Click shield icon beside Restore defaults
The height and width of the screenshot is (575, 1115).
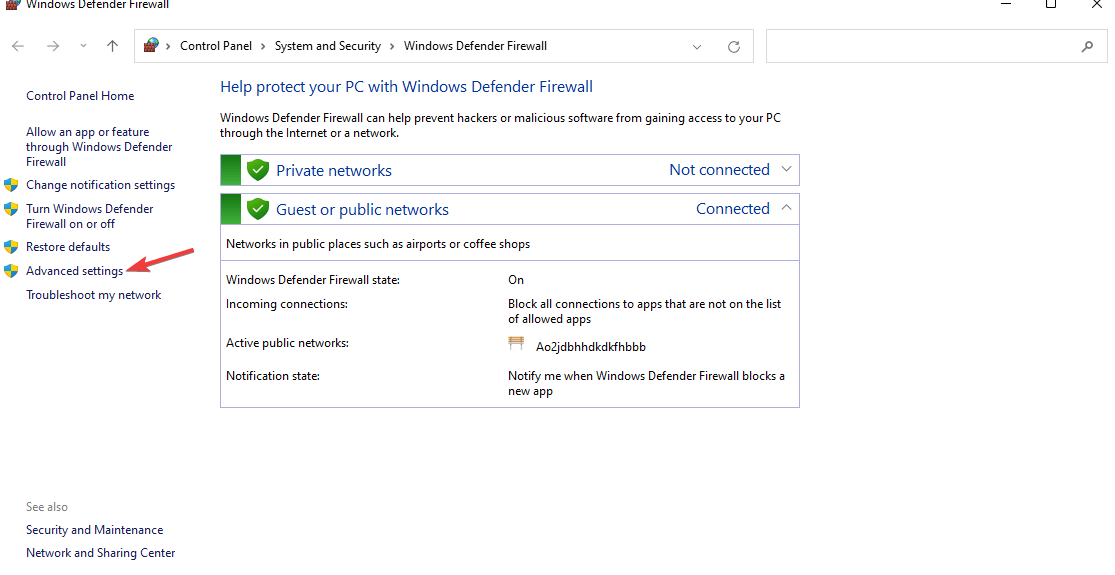[11, 247]
